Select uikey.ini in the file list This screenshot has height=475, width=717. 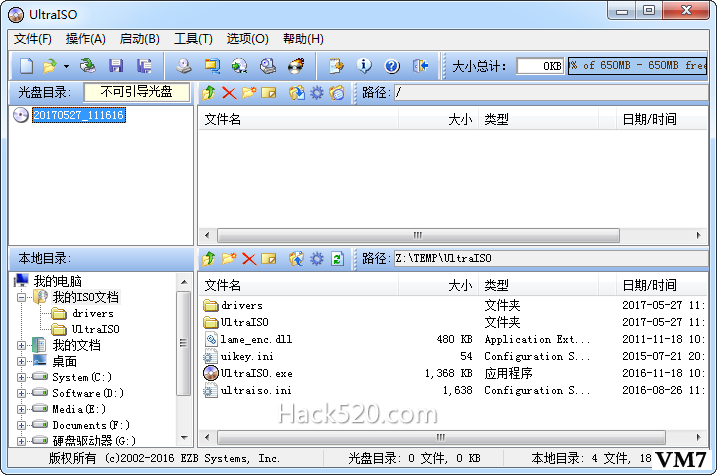point(247,356)
